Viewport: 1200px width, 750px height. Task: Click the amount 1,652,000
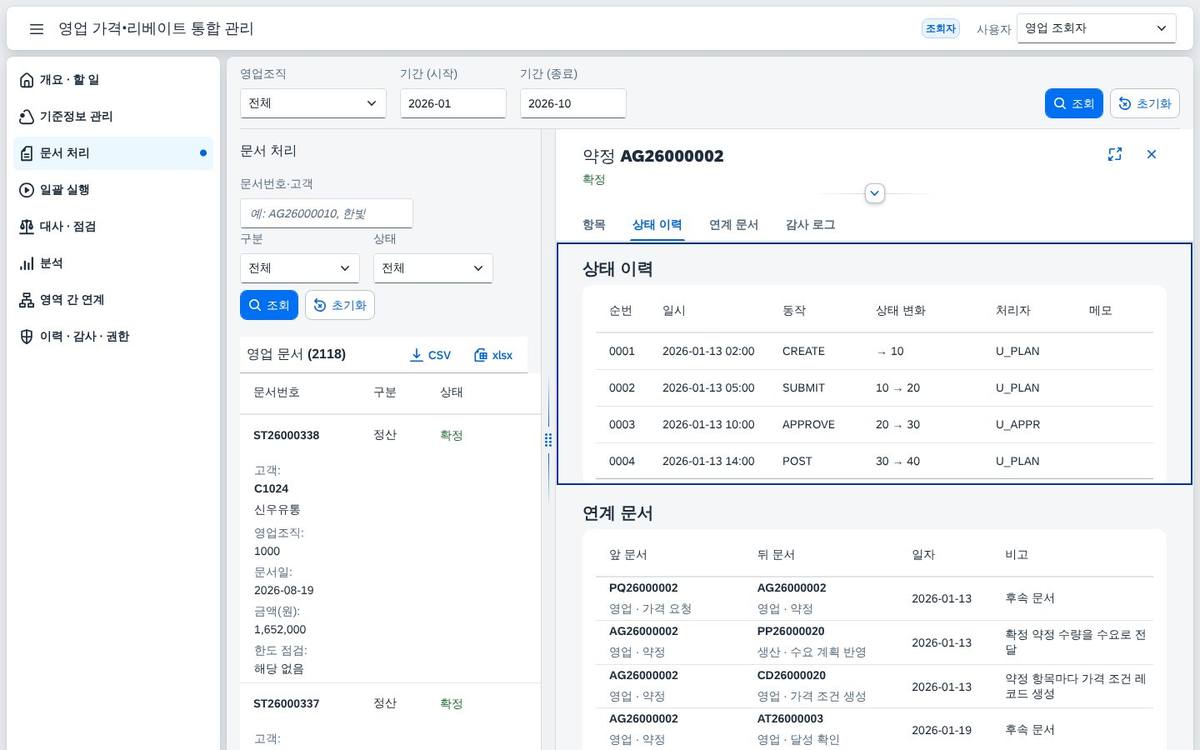tap(280, 630)
